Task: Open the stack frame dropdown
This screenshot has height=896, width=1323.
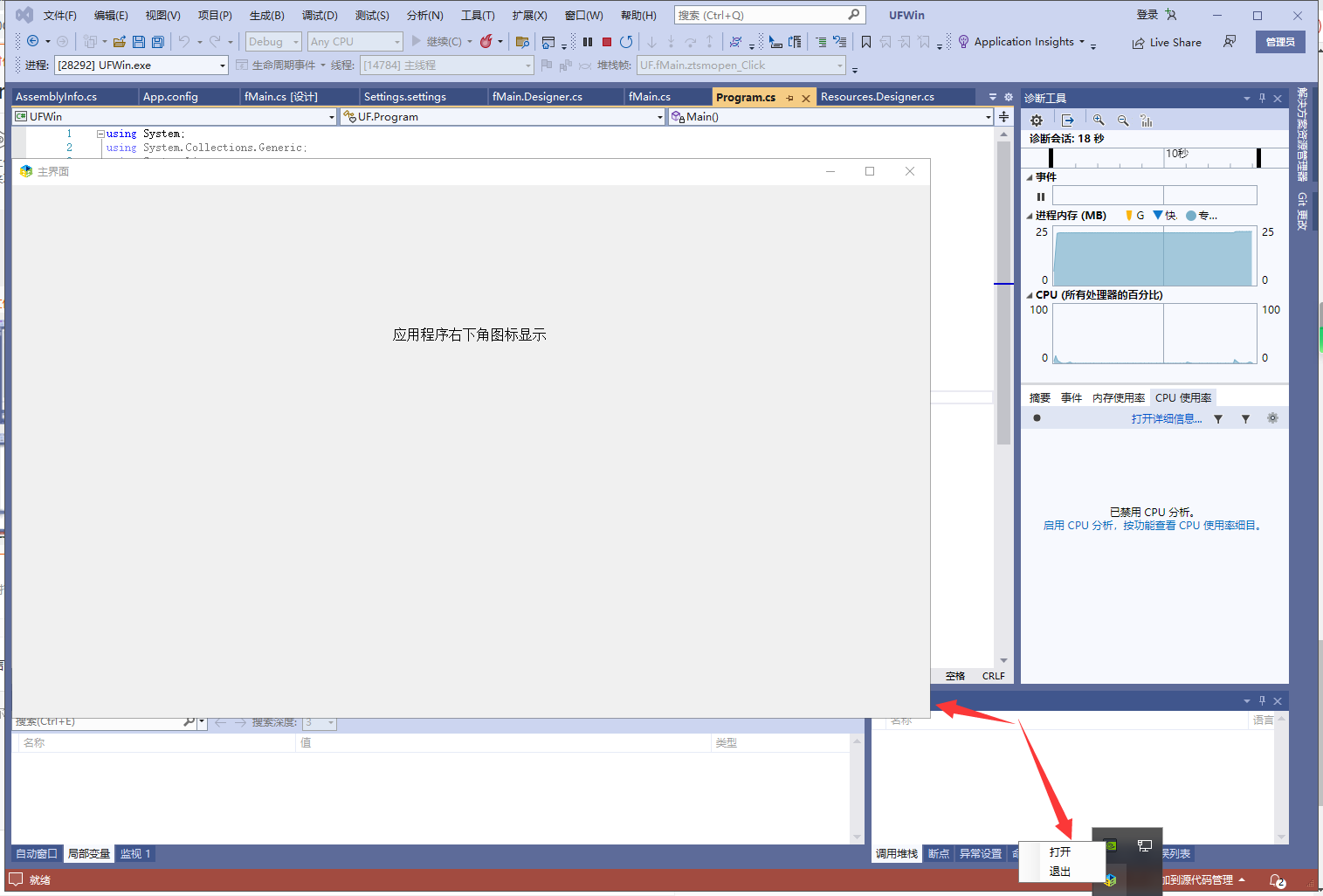Action: 741,65
